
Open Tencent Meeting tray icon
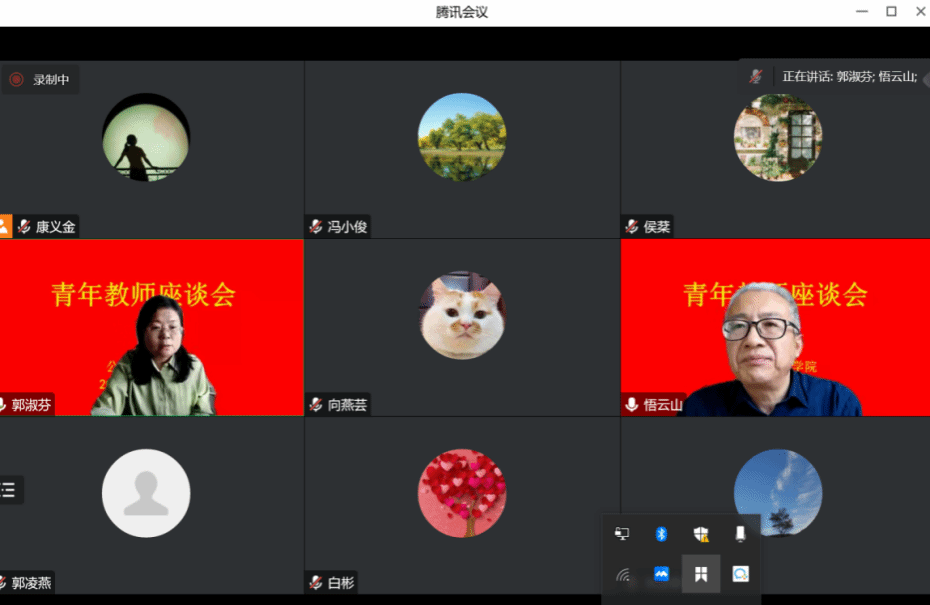[x=661, y=574]
